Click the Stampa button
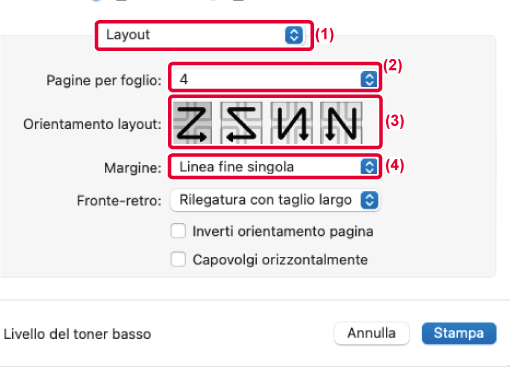 (459, 333)
